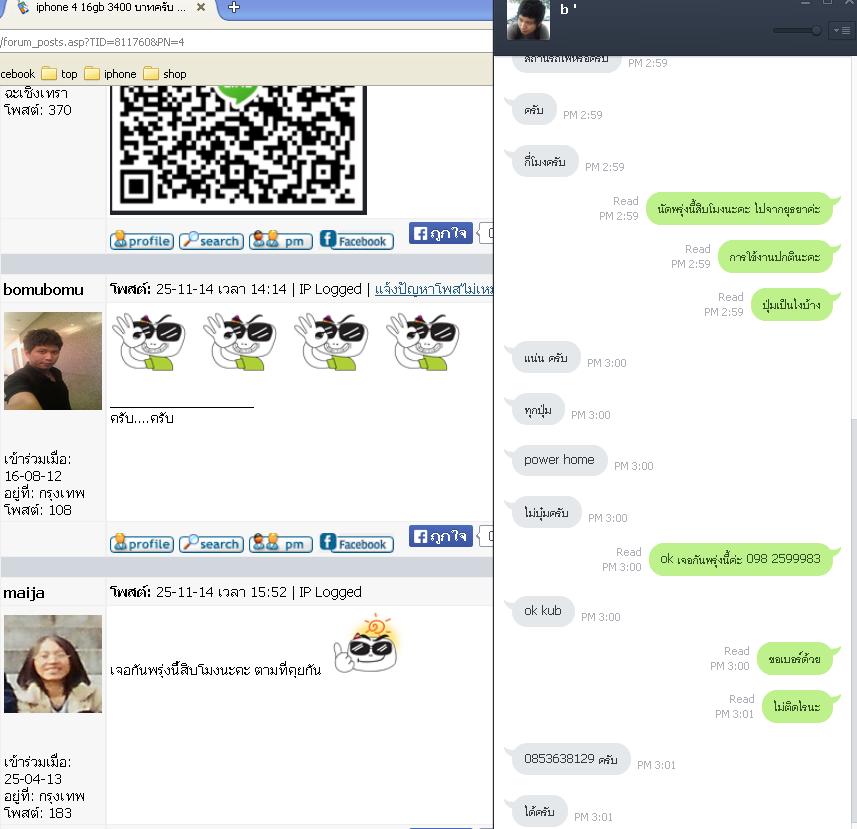Click first sunglasses sticker in bomubomu post
This screenshot has width=857, height=829.
(149, 342)
